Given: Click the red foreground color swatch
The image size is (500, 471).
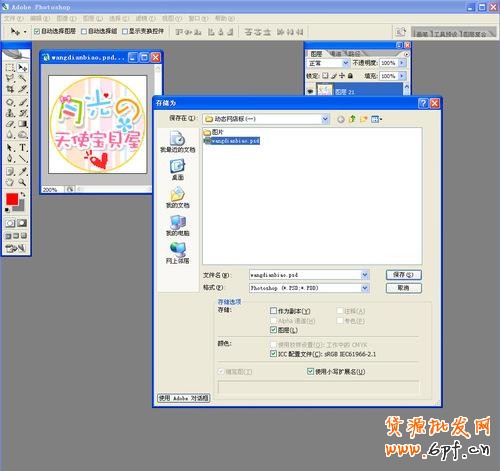Looking at the screenshot, I should (x=12, y=199).
